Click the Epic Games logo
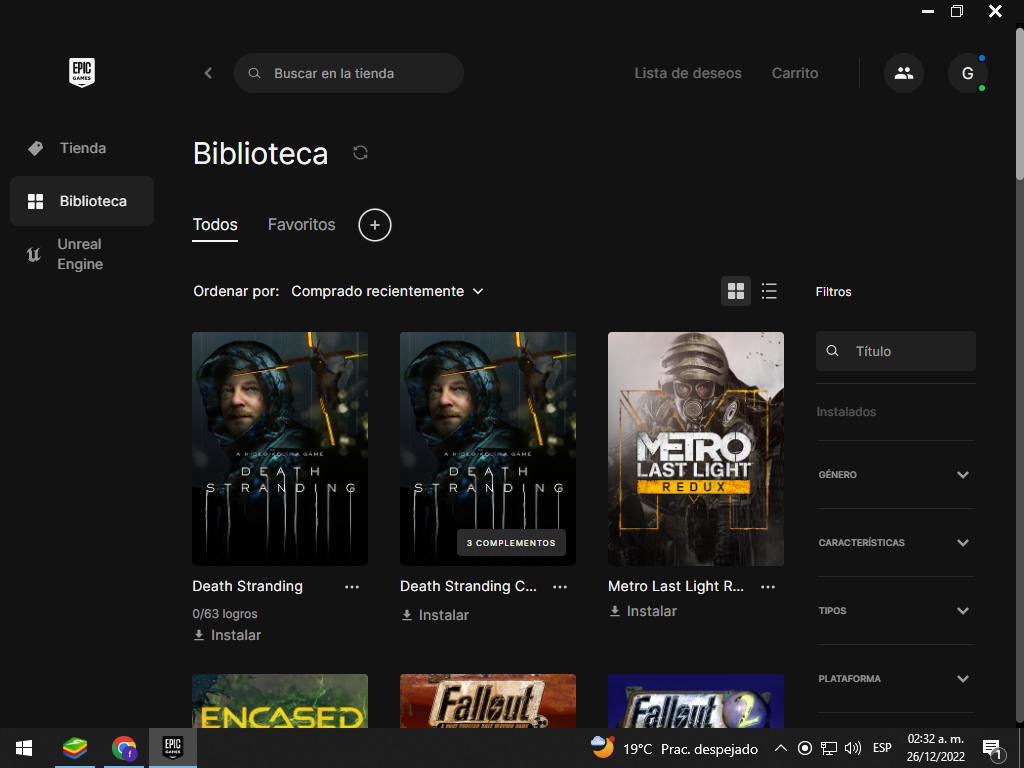The image size is (1024, 768). point(82,72)
